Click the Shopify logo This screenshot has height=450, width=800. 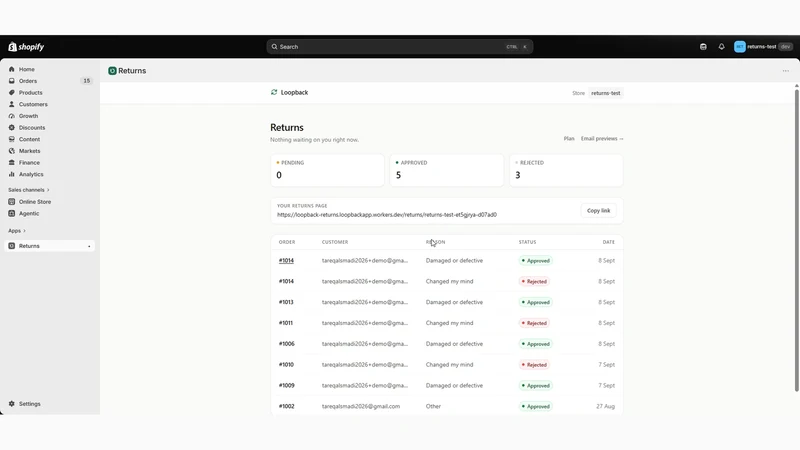tap(26, 47)
